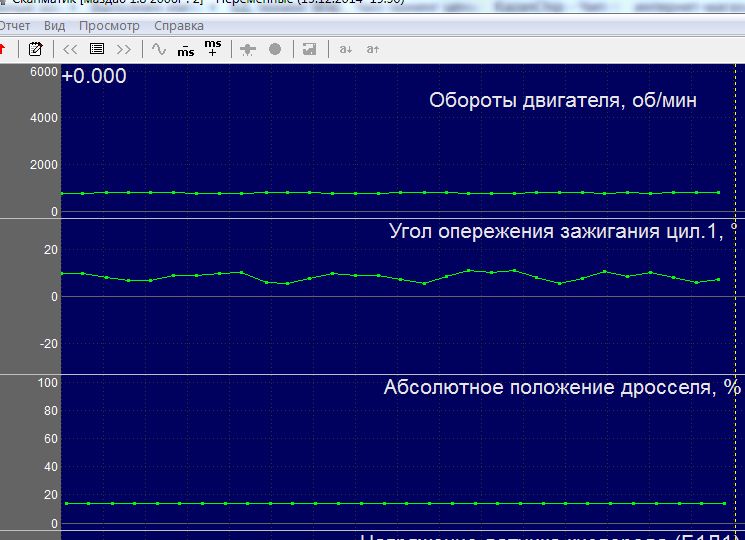745x540 pixels.
Task: Select the sine wave graph mode icon
Action: click(x=159, y=49)
